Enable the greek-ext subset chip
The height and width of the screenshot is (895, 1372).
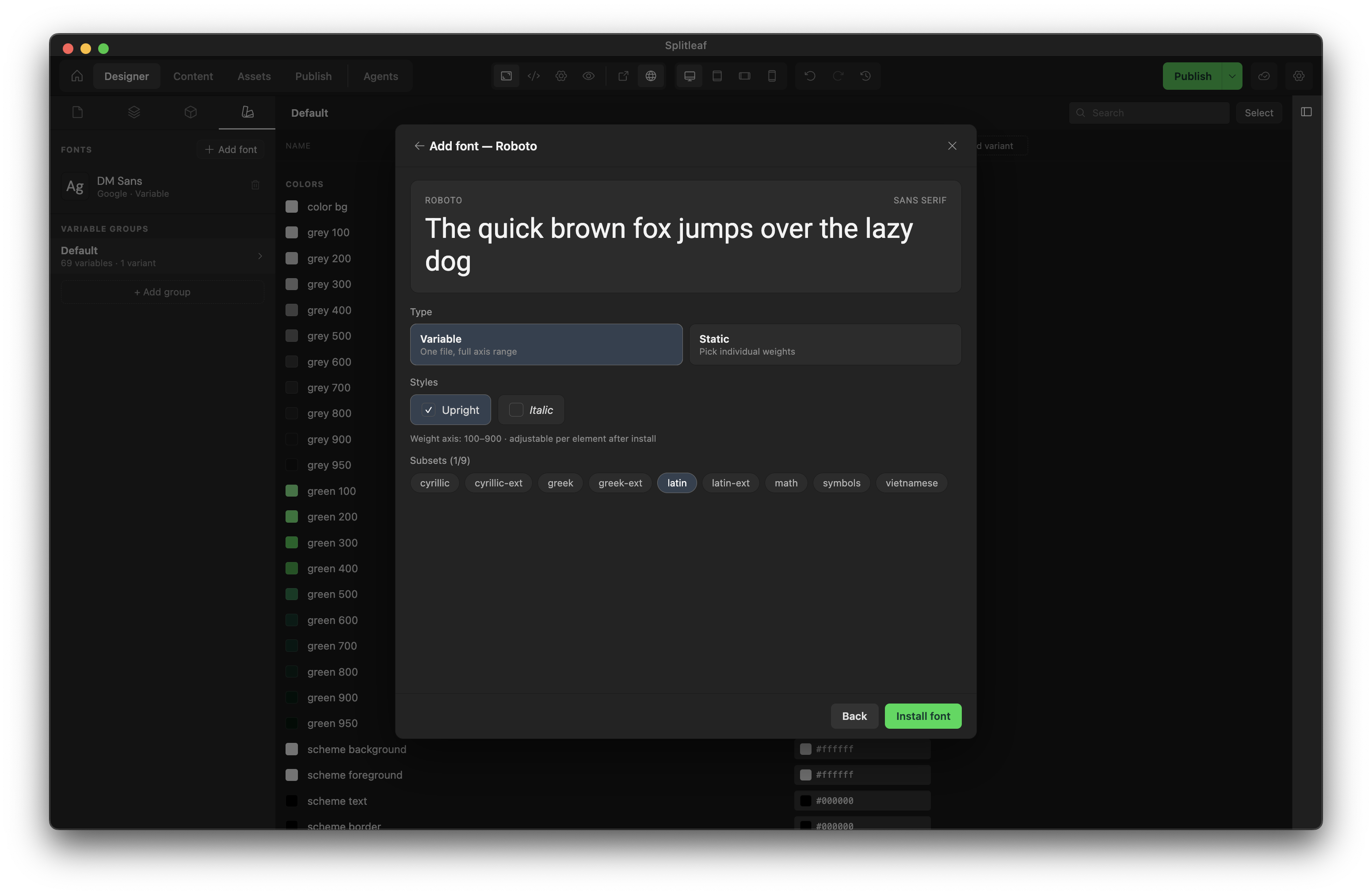click(x=620, y=483)
